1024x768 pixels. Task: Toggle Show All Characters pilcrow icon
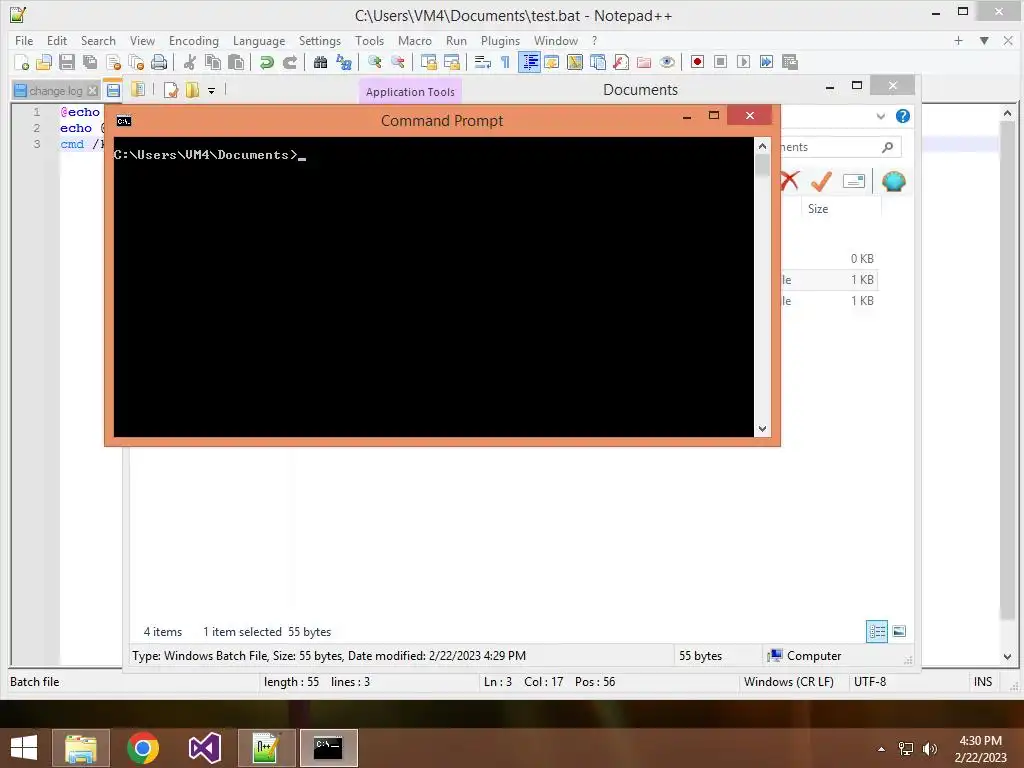(505, 62)
